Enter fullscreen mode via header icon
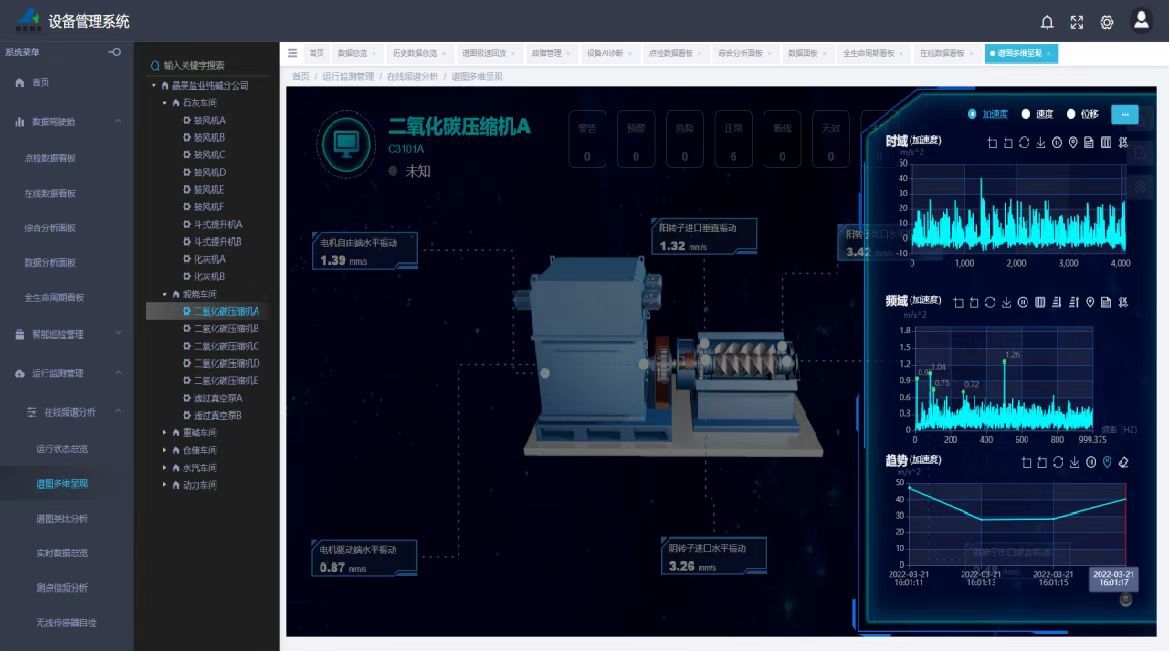 pyautogui.click(x=1077, y=22)
